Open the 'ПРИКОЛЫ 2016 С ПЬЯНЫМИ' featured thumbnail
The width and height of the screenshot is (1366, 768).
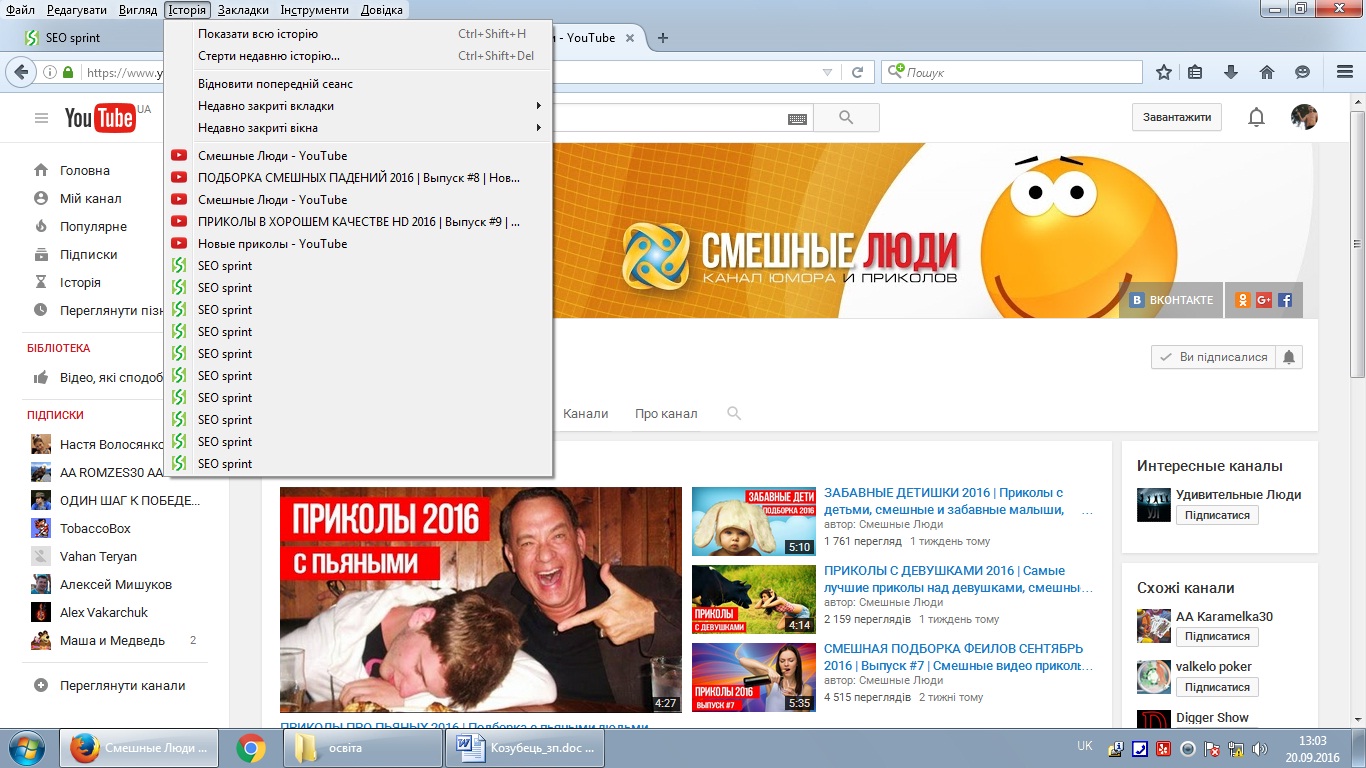click(x=481, y=599)
